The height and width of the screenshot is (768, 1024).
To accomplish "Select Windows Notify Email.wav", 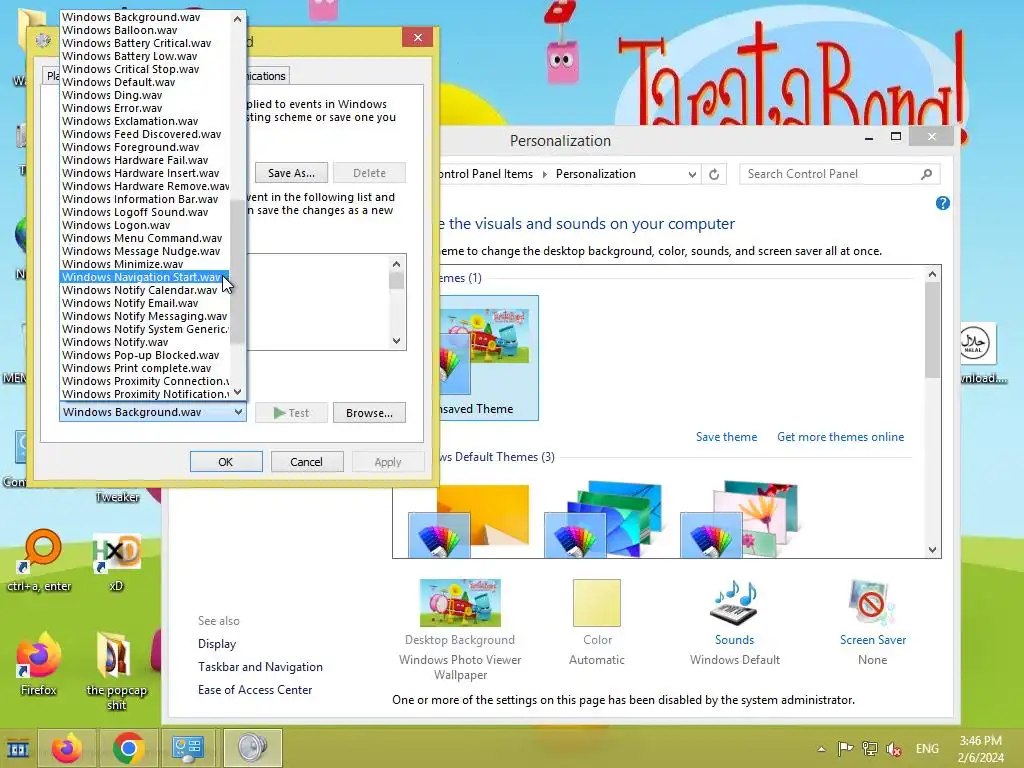I will coord(144,303).
